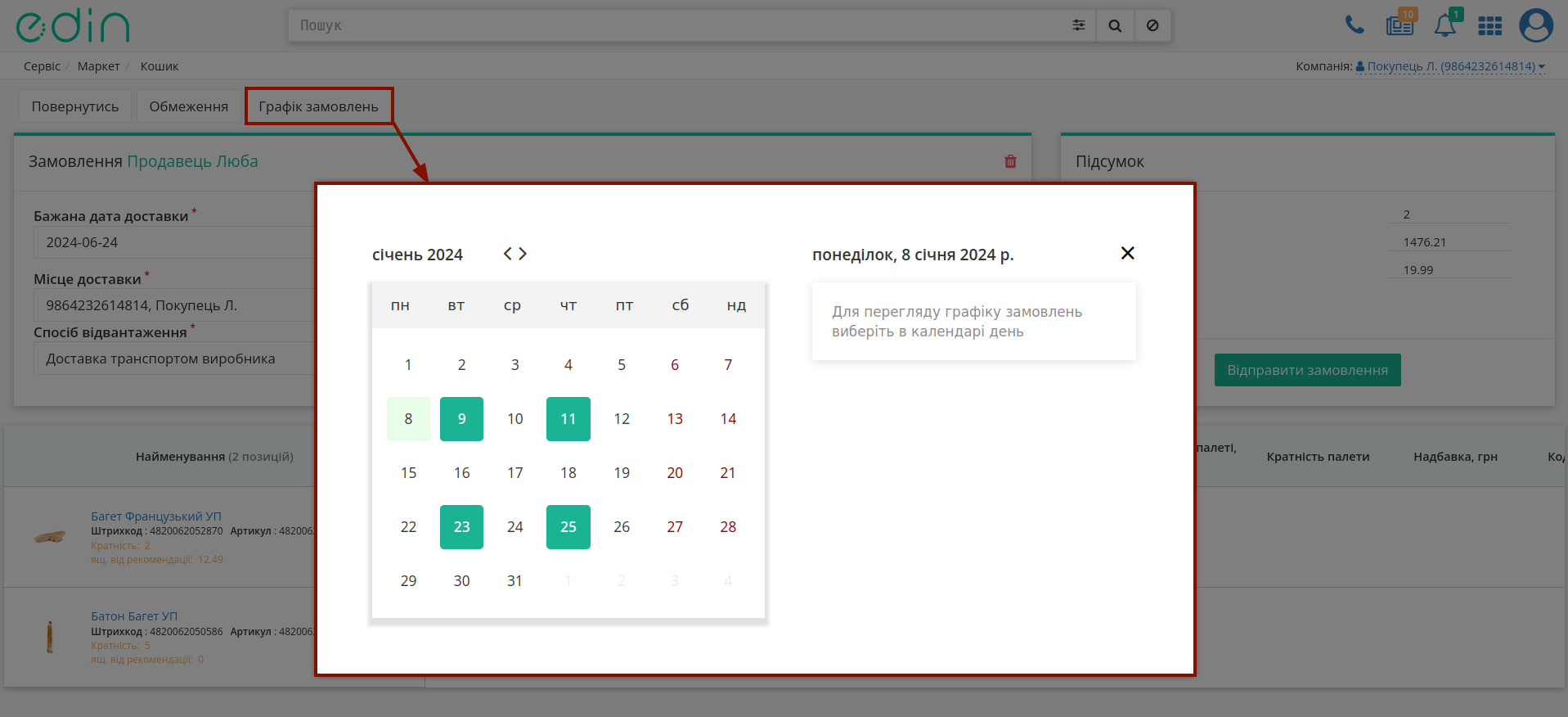Viewport: 1568px width, 717px height.
Task: Open the Графік замовлень tab
Action: (x=319, y=106)
